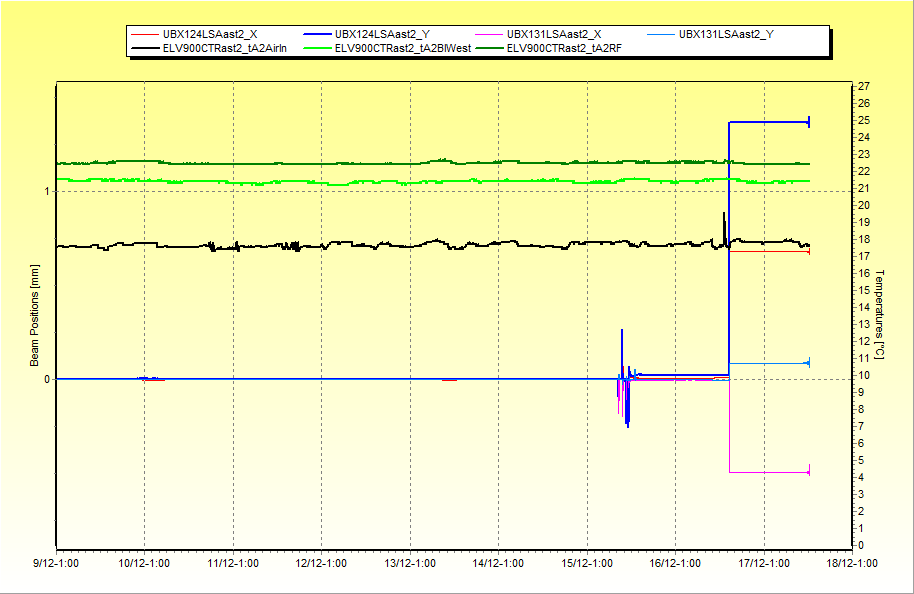
Task: Click the 13/12-1:00 x-axis tick label
Action: click(x=410, y=563)
